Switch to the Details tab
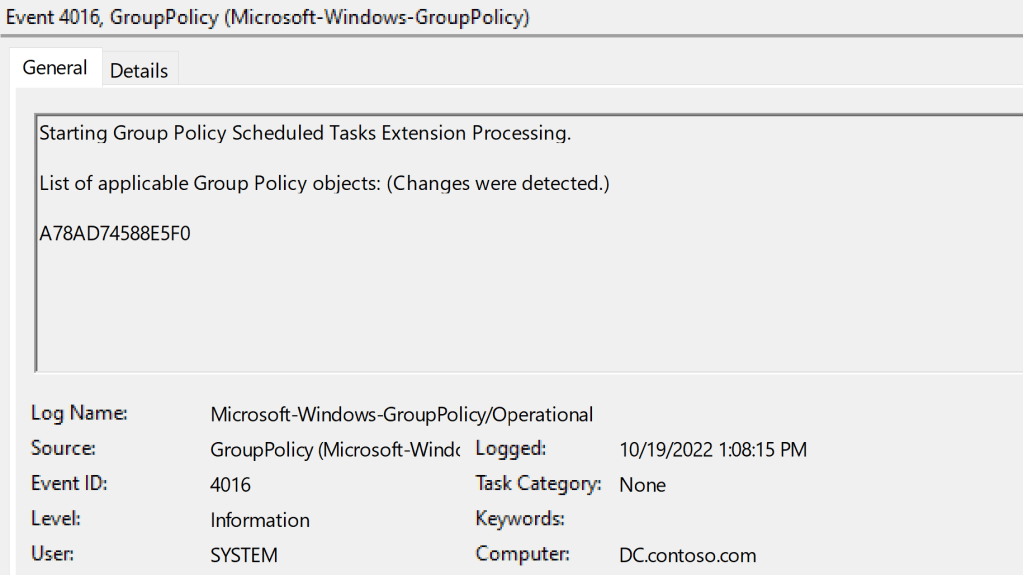 (x=139, y=71)
